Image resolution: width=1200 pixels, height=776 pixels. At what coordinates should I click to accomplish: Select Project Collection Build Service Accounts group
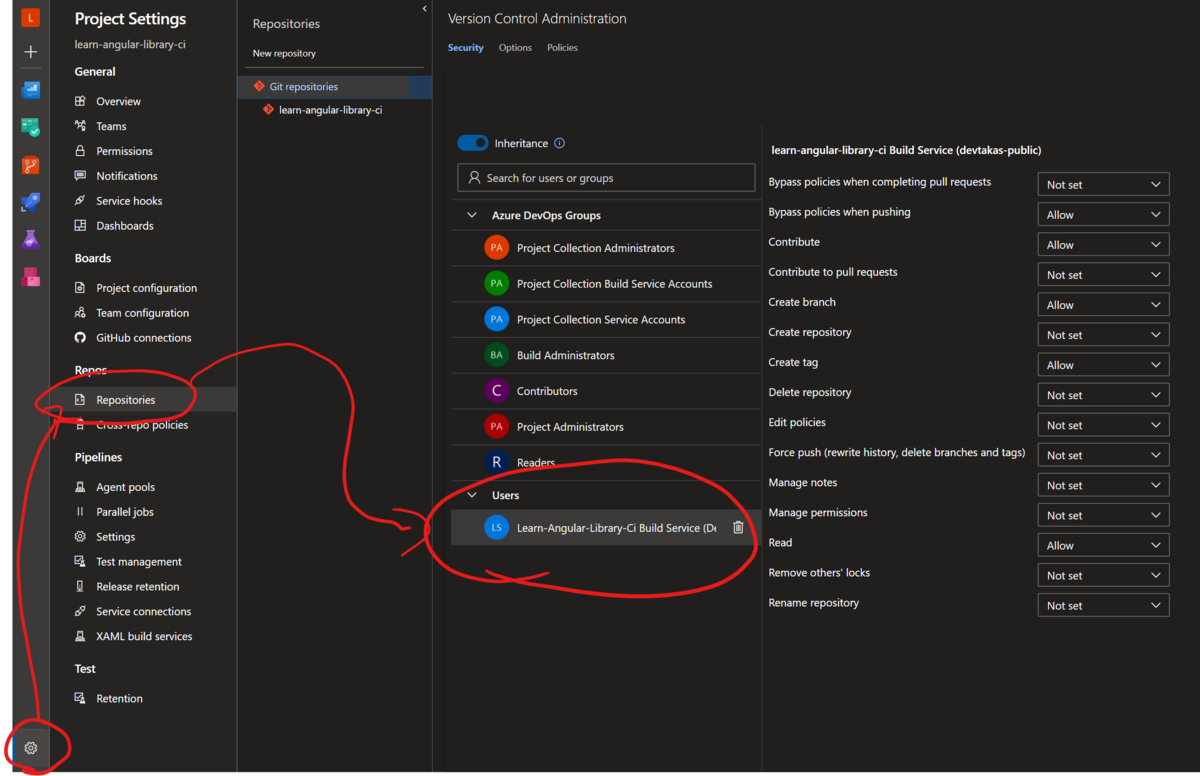pyautogui.click(x=614, y=284)
